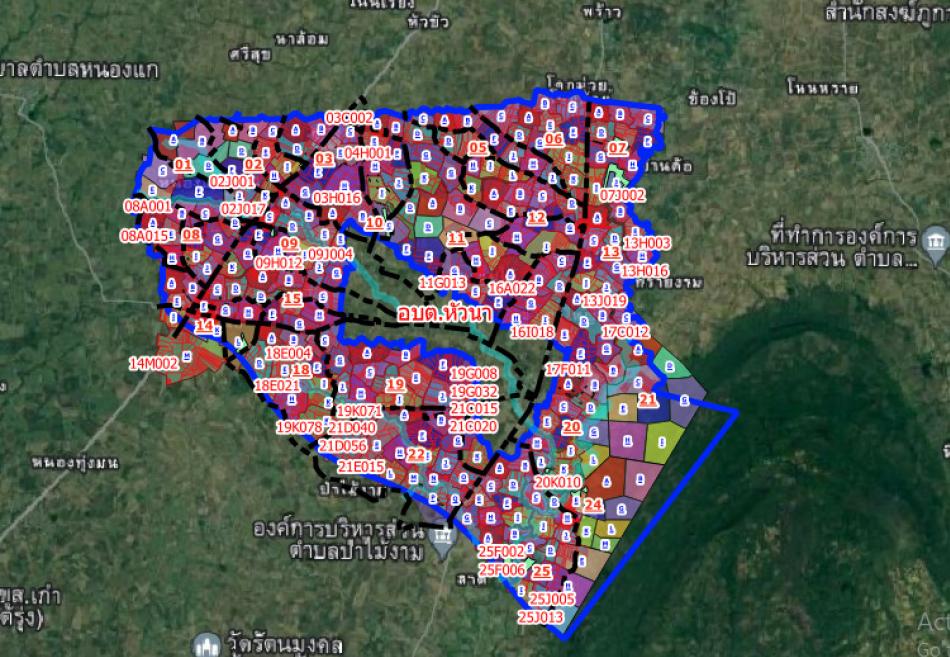This screenshot has width=950, height=657.
Task: Click the zone 24 underlined label
Action: point(593,505)
